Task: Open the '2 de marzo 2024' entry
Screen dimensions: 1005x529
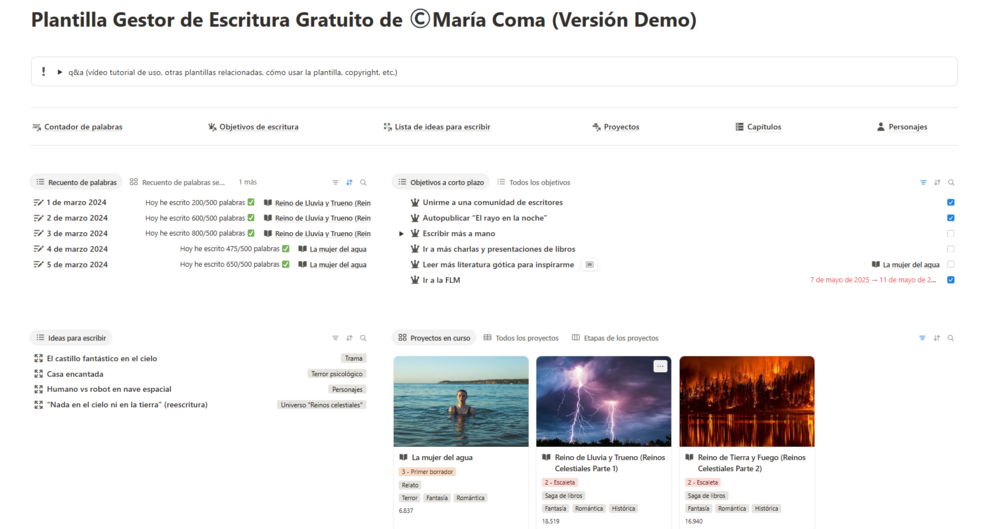Action: [77, 218]
